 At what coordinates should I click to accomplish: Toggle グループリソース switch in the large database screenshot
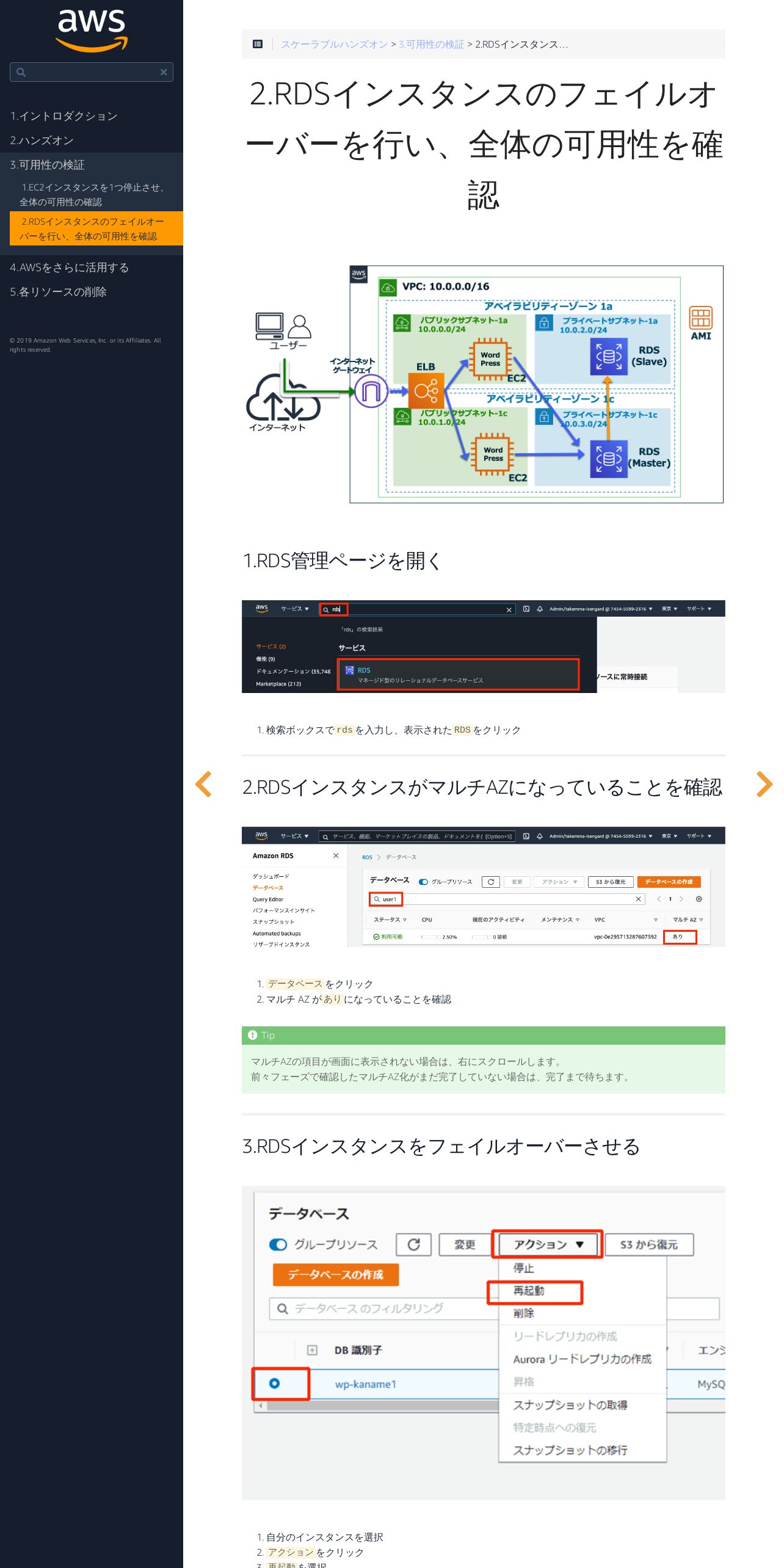[278, 1244]
